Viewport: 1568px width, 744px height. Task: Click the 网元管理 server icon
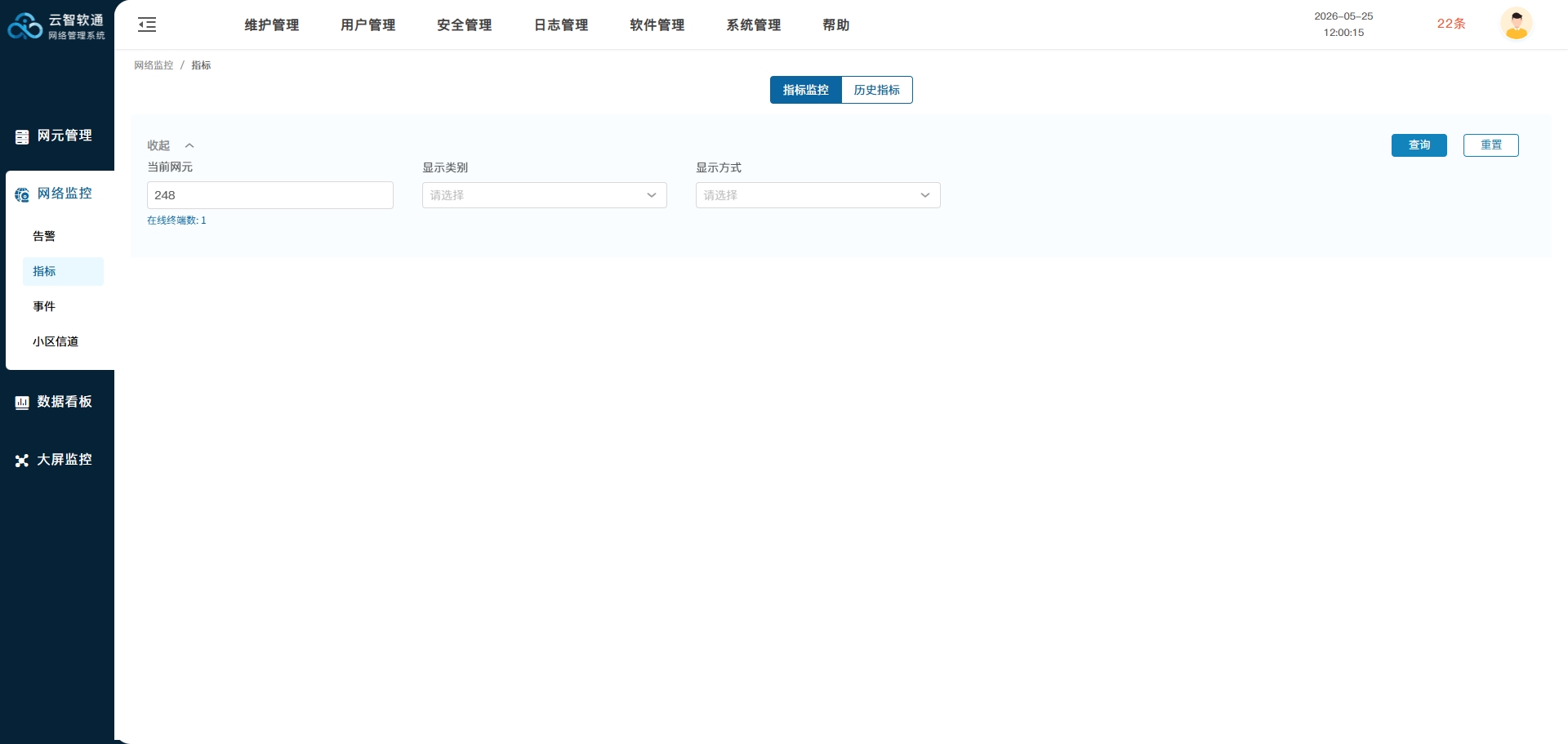22,136
